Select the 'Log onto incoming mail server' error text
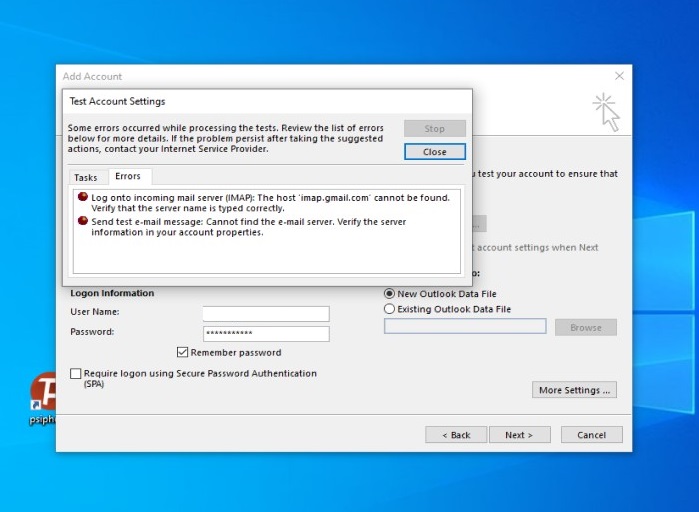Screen dimensions: 699x512 click(x=270, y=203)
